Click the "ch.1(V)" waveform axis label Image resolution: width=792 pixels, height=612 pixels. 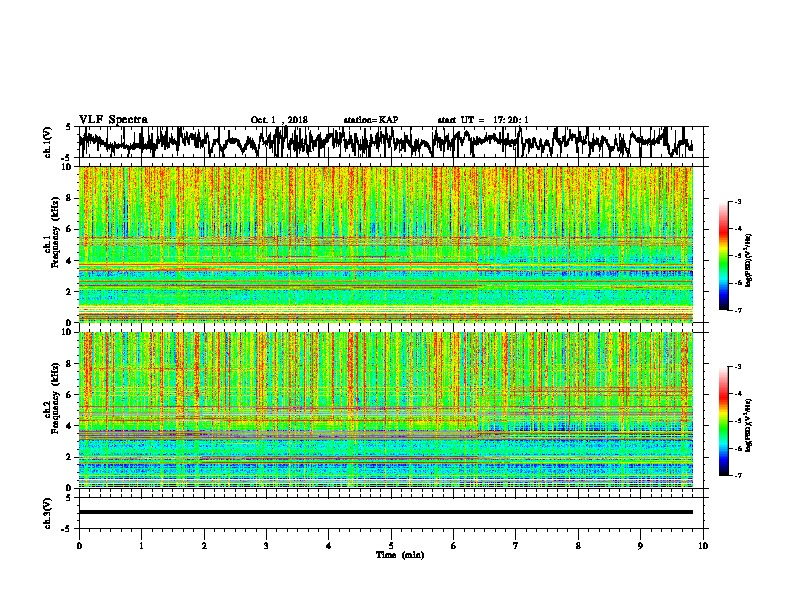pos(48,141)
